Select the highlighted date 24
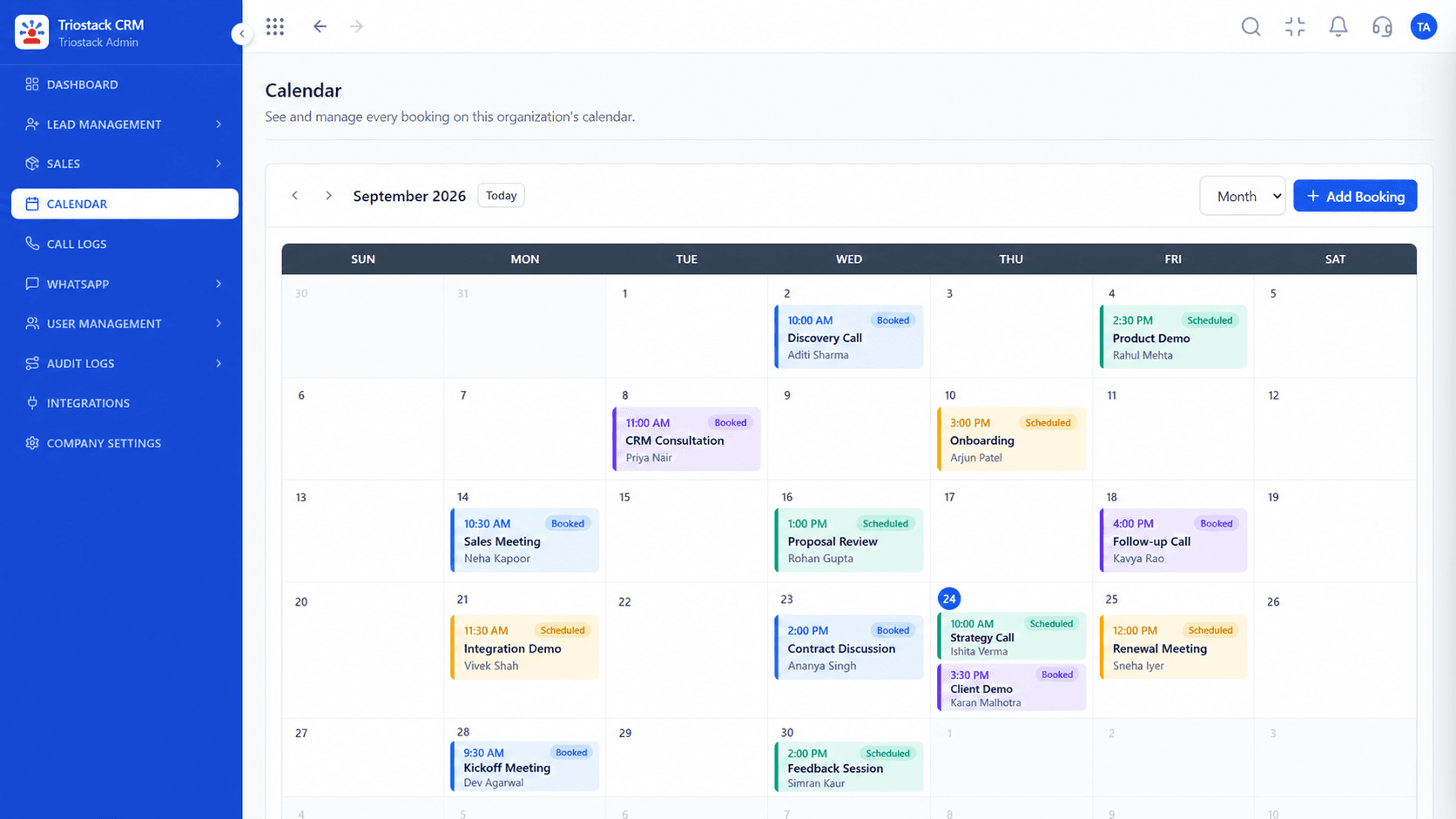Screen dimensions: 1456x819 pyautogui.click(x=949, y=599)
